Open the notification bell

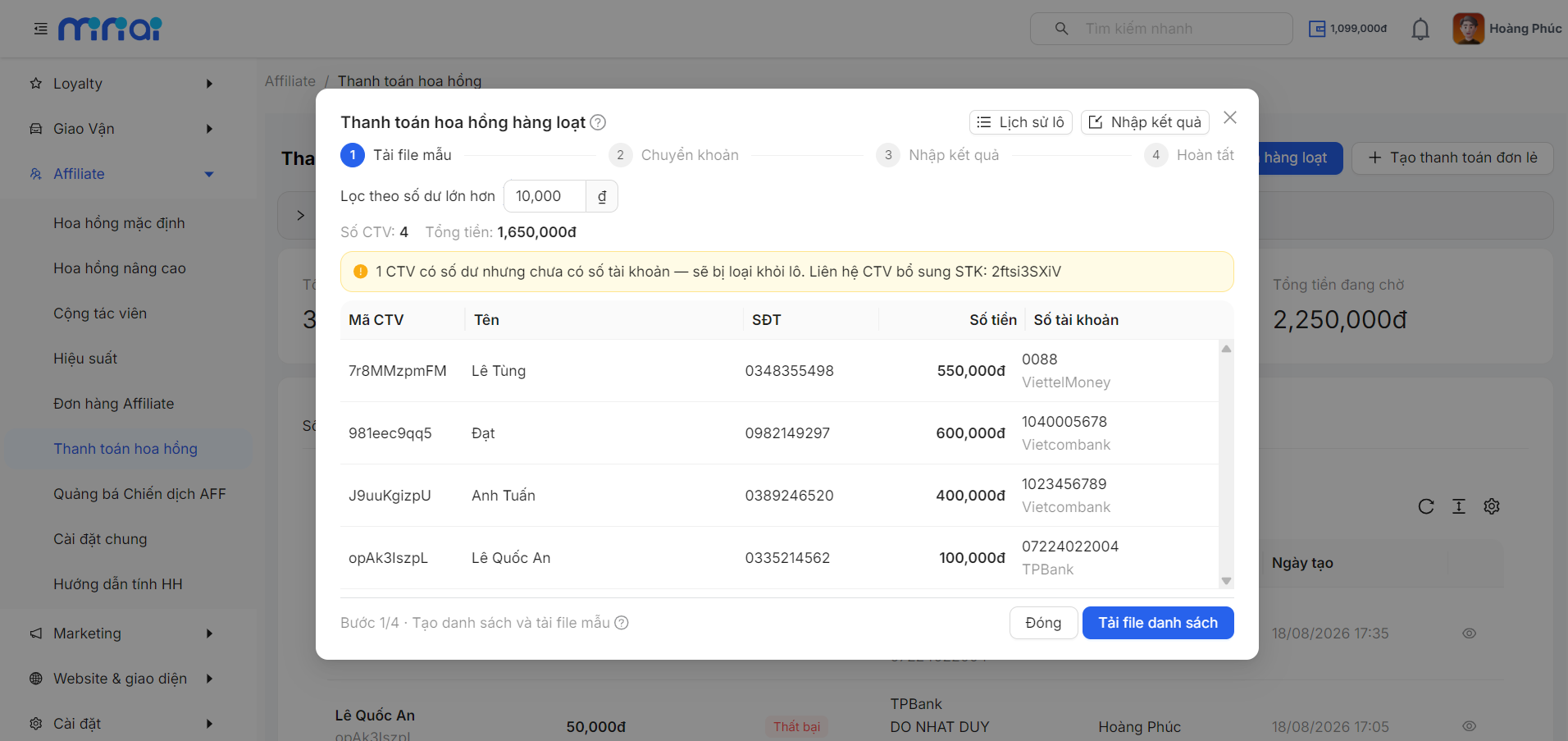[x=1420, y=29]
